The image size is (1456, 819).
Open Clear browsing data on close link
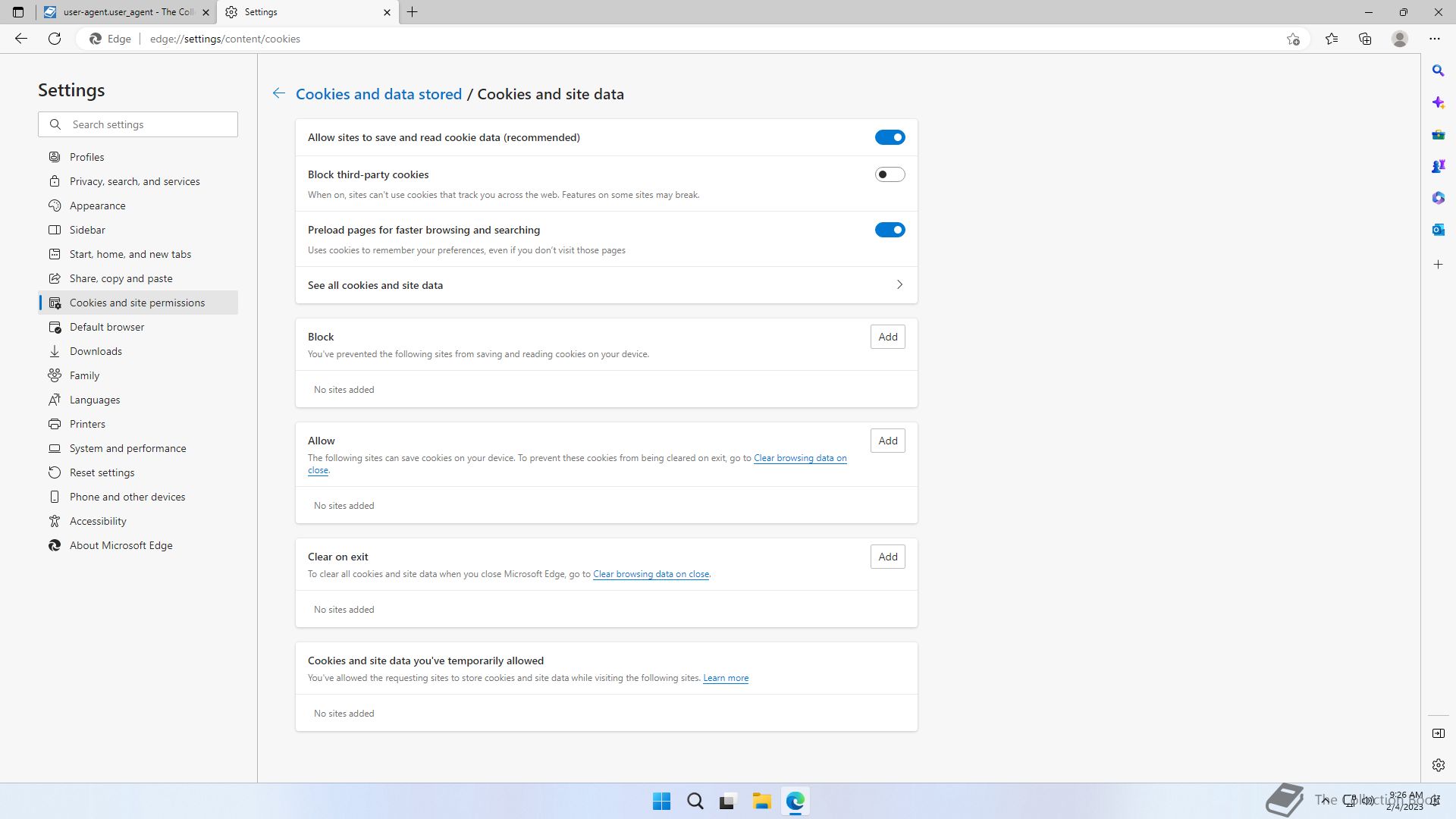(x=651, y=574)
